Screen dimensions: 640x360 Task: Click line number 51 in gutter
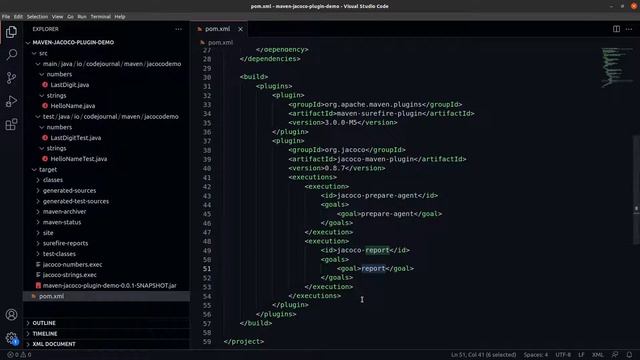[x=207, y=269]
